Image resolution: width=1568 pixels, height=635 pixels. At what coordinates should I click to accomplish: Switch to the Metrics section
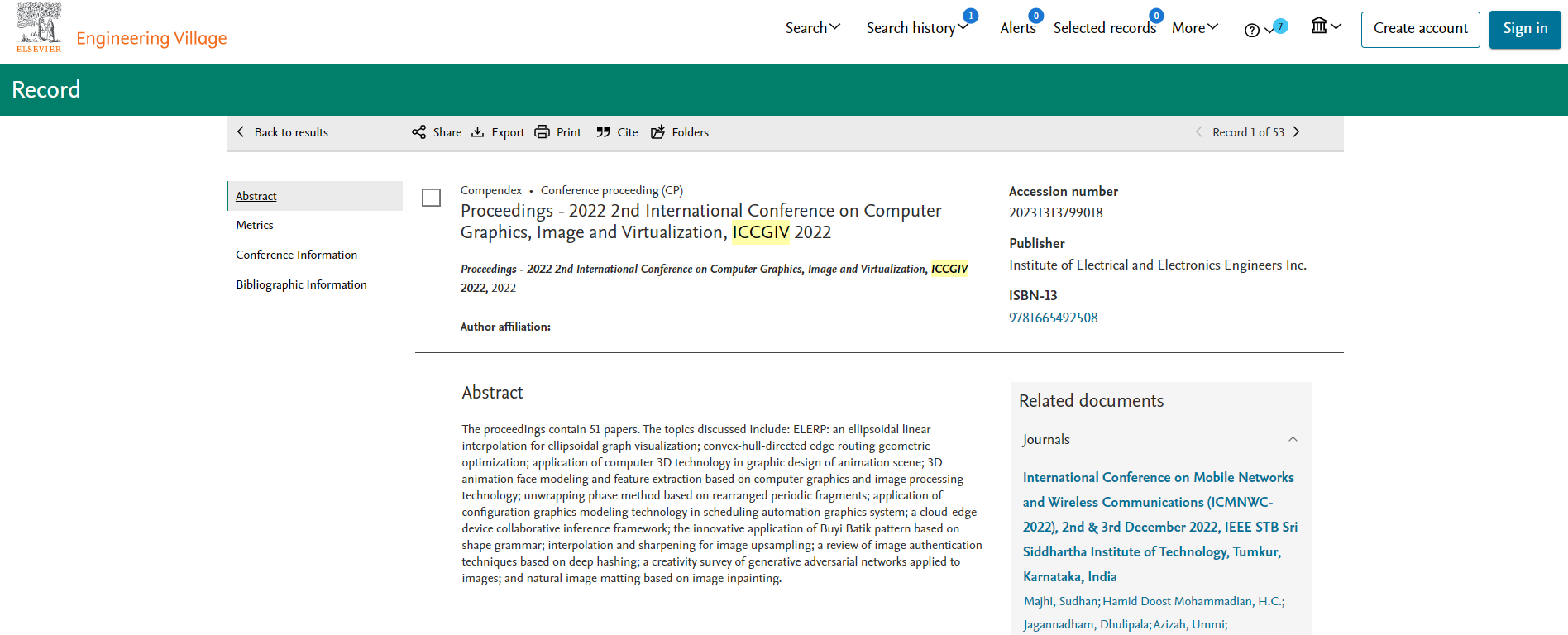[x=255, y=225]
